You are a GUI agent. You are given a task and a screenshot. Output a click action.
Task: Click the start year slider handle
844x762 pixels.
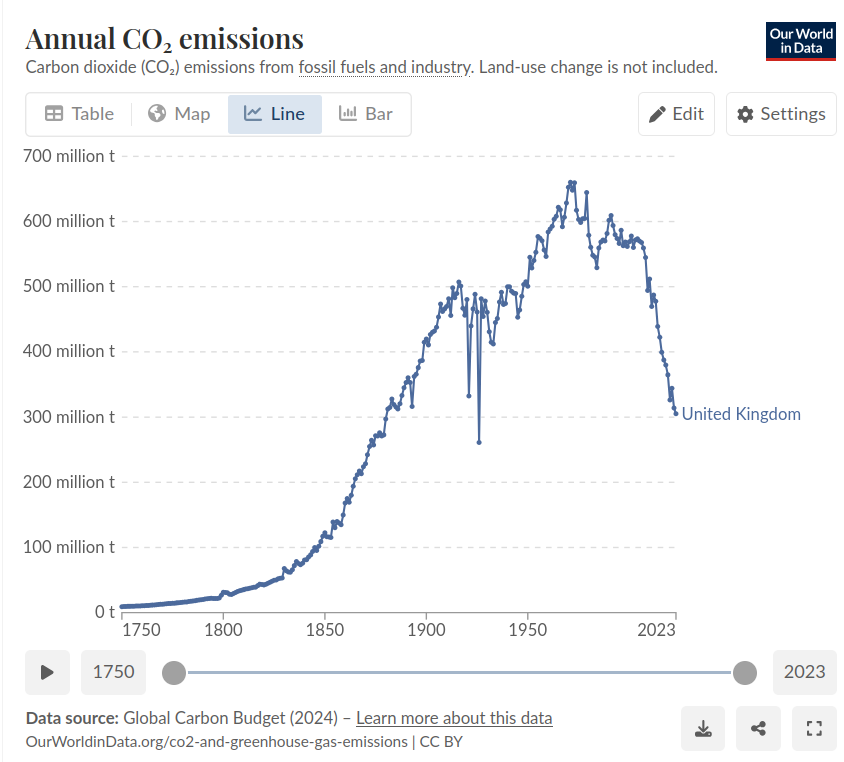[174, 672]
